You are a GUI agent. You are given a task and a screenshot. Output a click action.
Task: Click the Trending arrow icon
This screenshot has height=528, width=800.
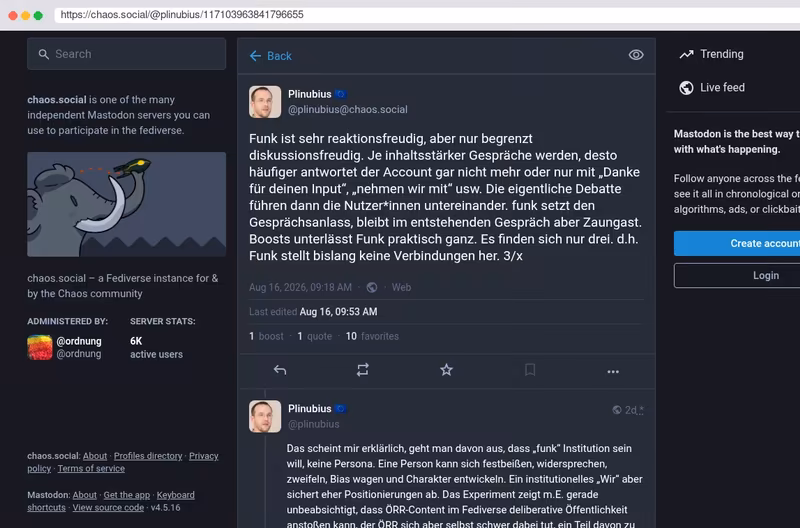pos(686,54)
